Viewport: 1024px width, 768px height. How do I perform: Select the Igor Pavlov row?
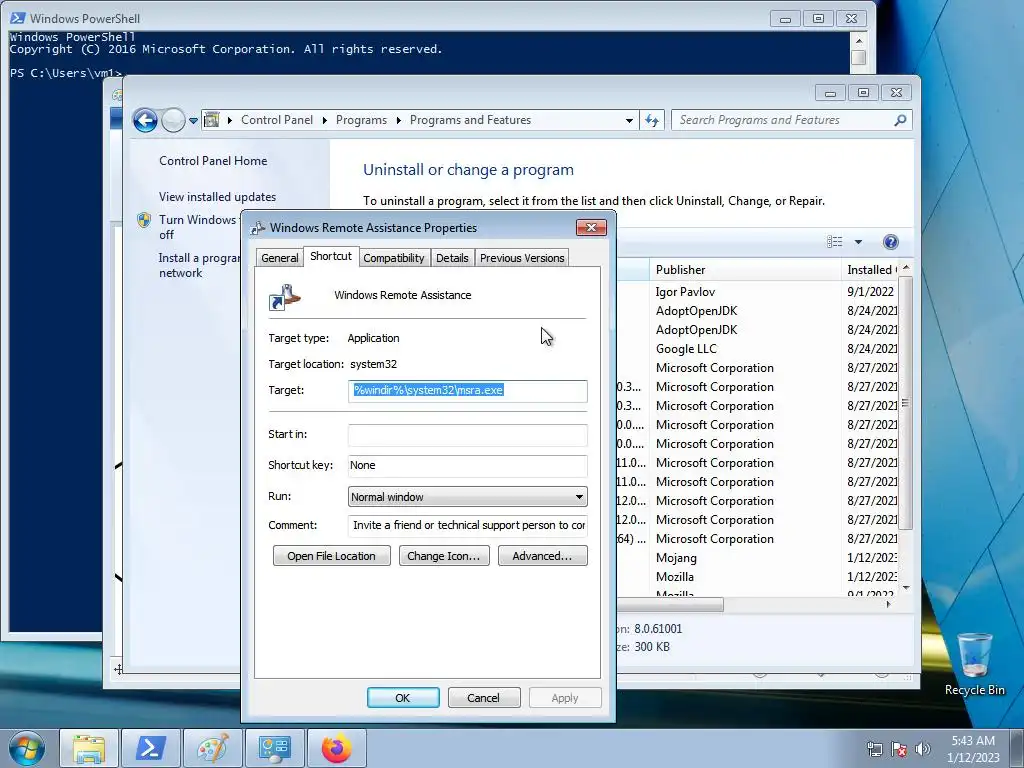coord(758,292)
